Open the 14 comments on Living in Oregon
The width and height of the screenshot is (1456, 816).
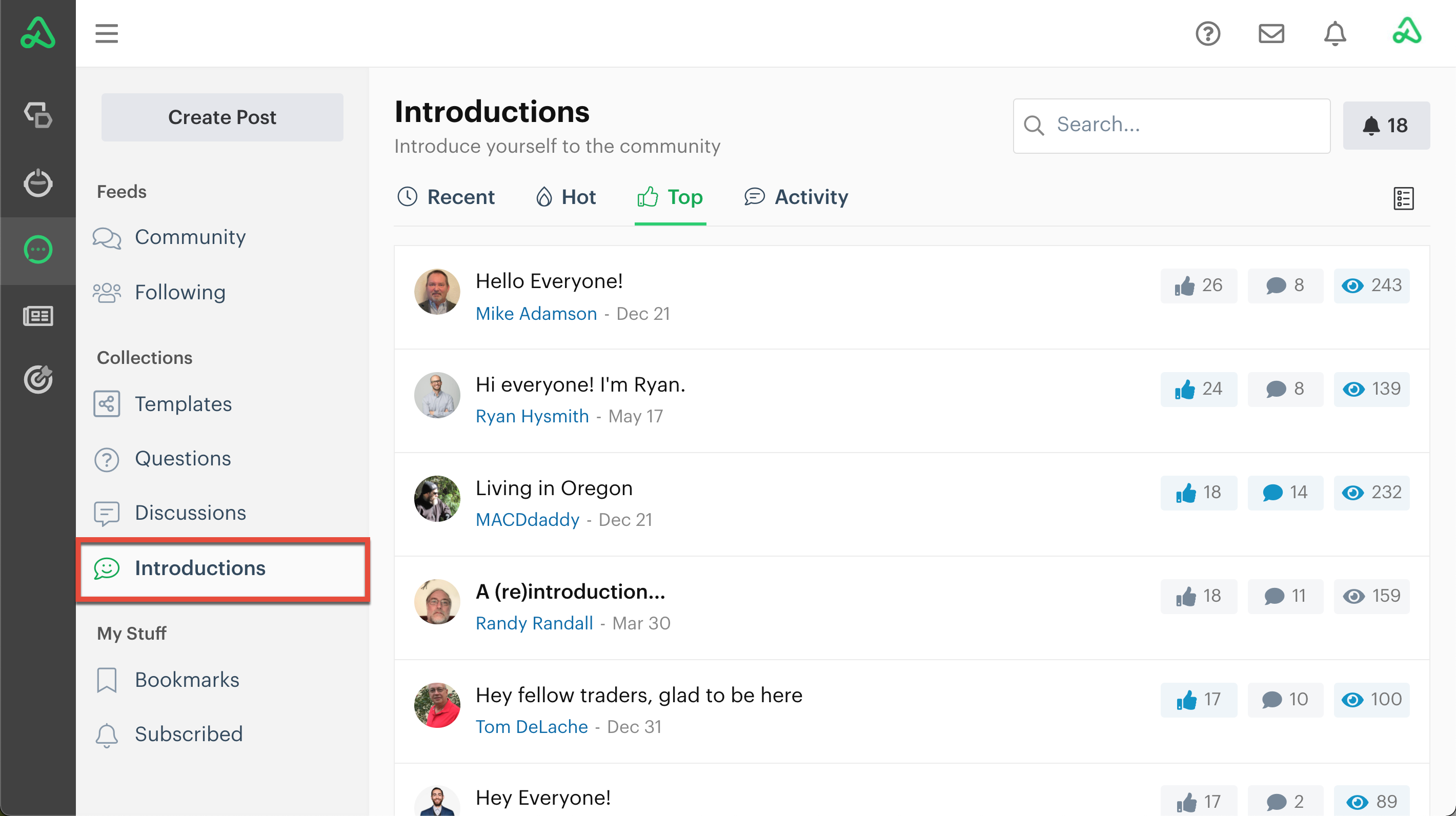pos(1285,493)
